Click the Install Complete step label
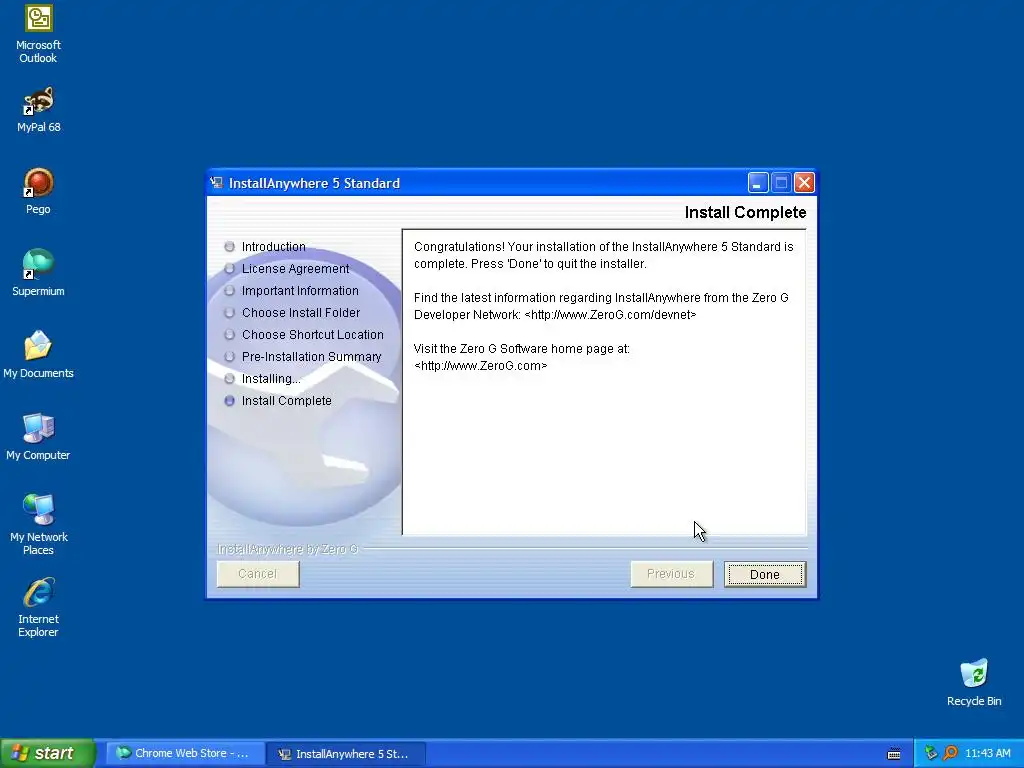Image resolution: width=1024 pixels, height=768 pixels. click(287, 400)
